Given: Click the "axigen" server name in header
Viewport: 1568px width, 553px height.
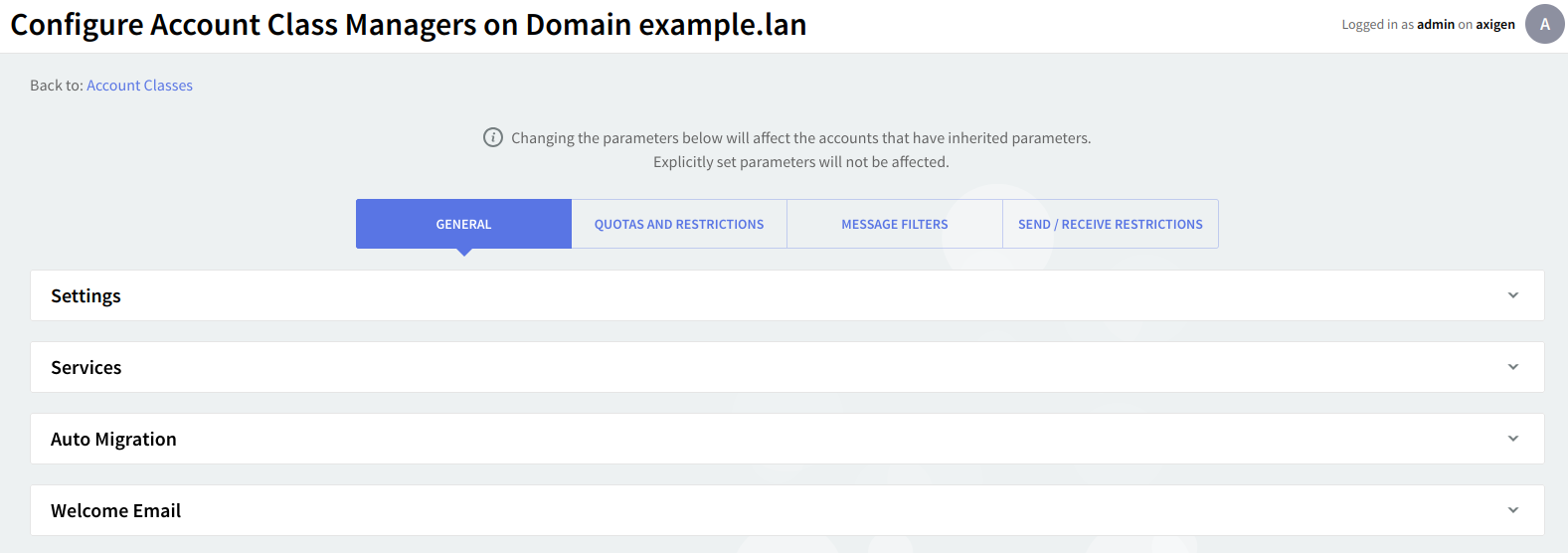Looking at the screenshot, I should (1494, 25).
